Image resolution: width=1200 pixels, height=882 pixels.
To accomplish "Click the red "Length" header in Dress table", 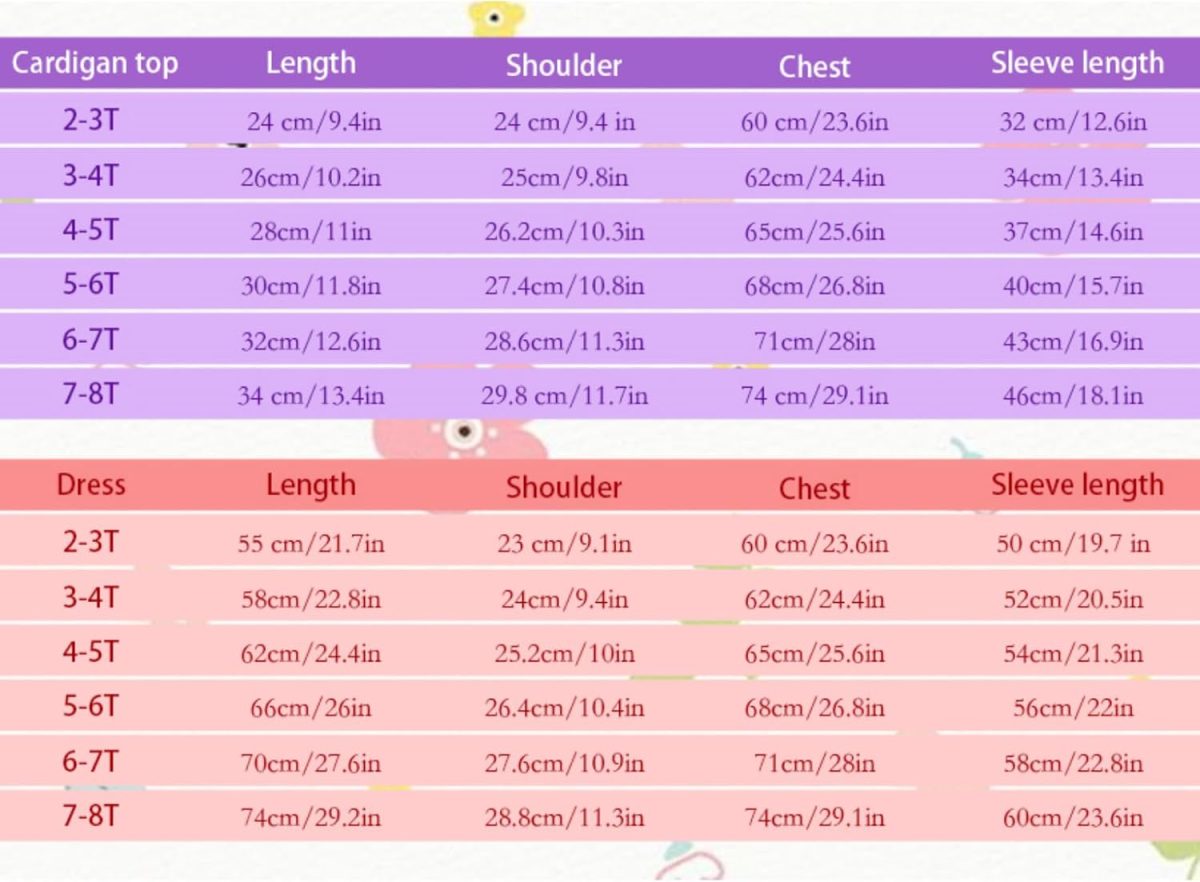I will tap(310, 486).
